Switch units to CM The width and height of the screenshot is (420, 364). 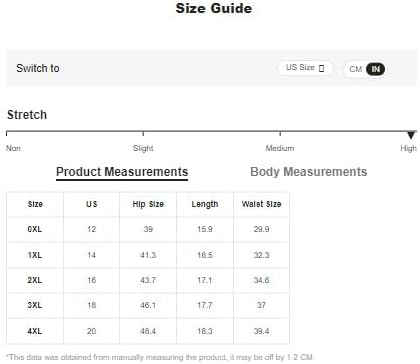click(x=355, y=69)
